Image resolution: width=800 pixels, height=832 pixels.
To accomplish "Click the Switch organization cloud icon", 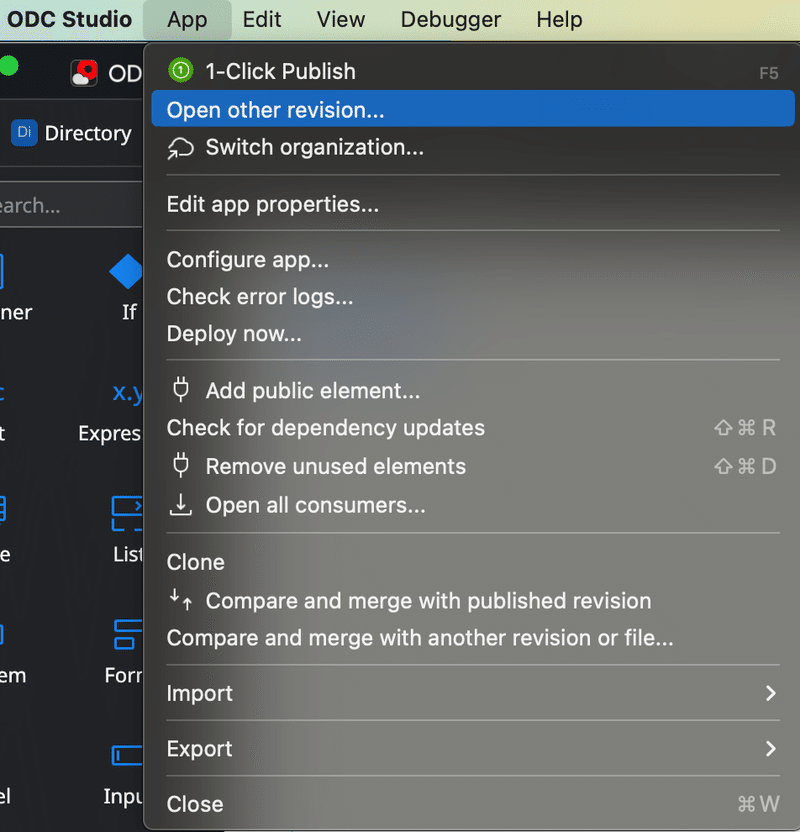I will (180, 148).
